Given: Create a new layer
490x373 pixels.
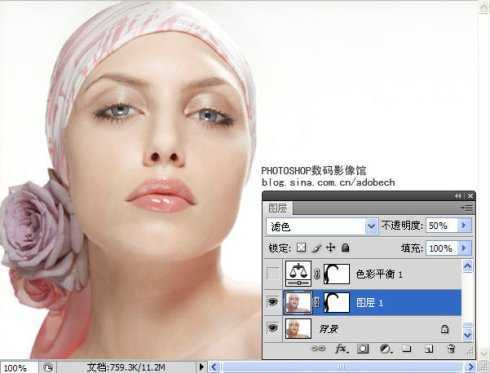Looking at the screenshot, I should pos(429,349).
